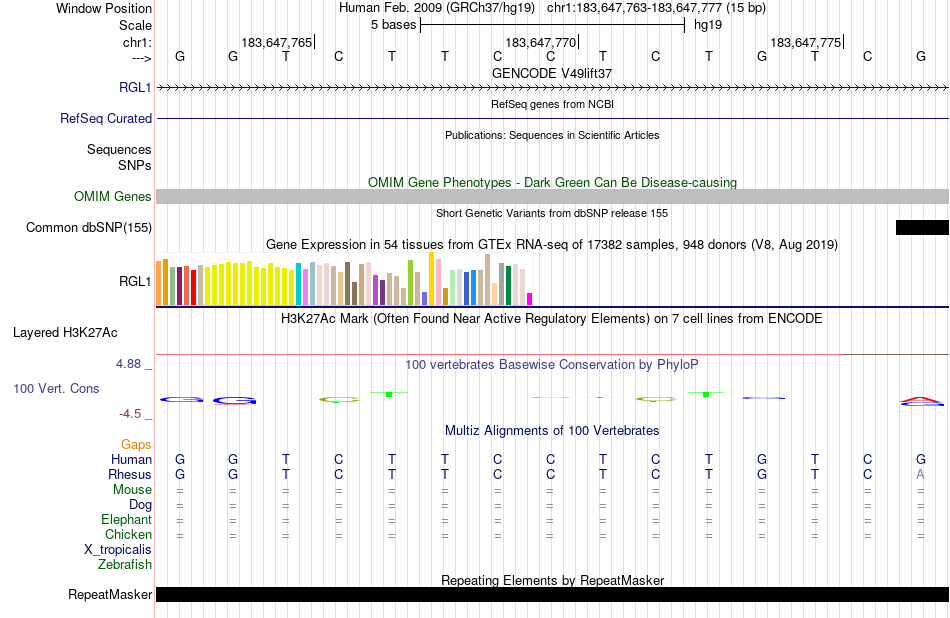950x618 pixels.
Task: Click the Sequences track label
Action: click(x=119, y=150)
